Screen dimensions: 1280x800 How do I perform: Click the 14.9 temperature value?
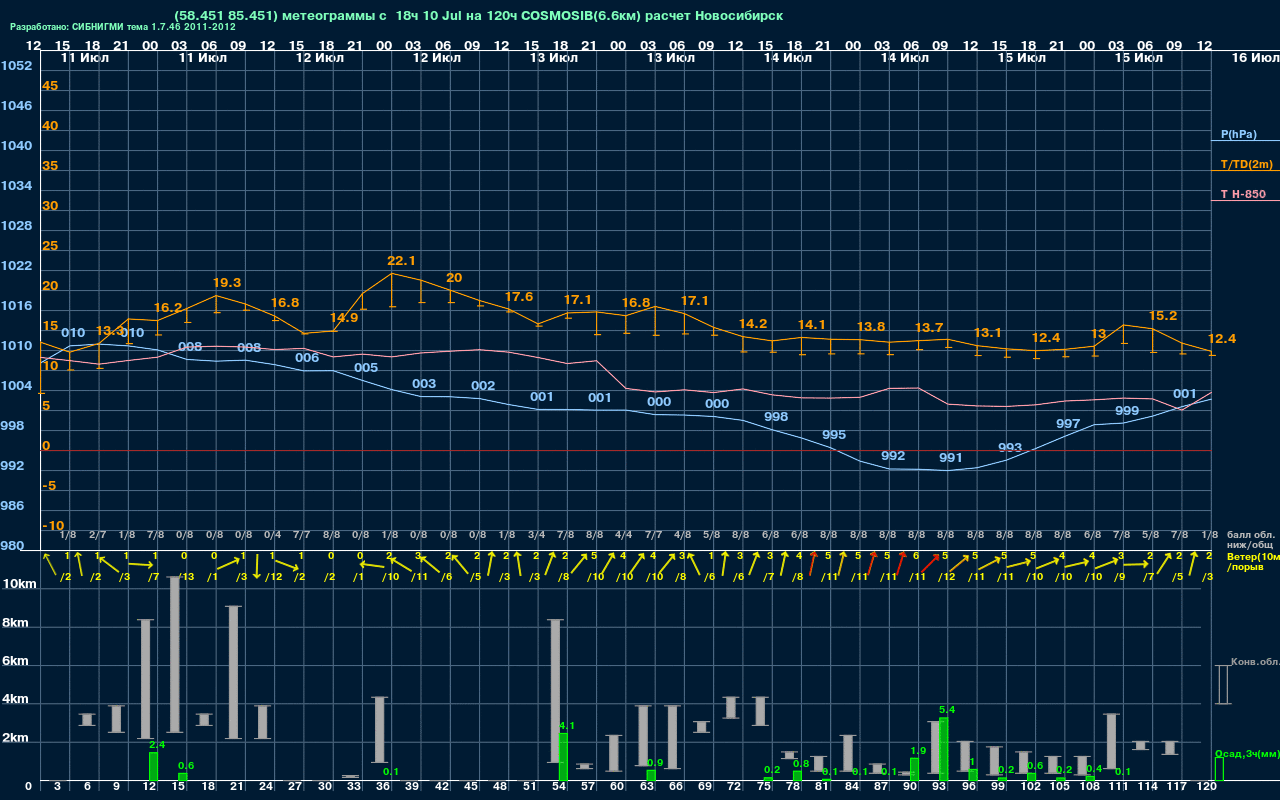point(344,318)
